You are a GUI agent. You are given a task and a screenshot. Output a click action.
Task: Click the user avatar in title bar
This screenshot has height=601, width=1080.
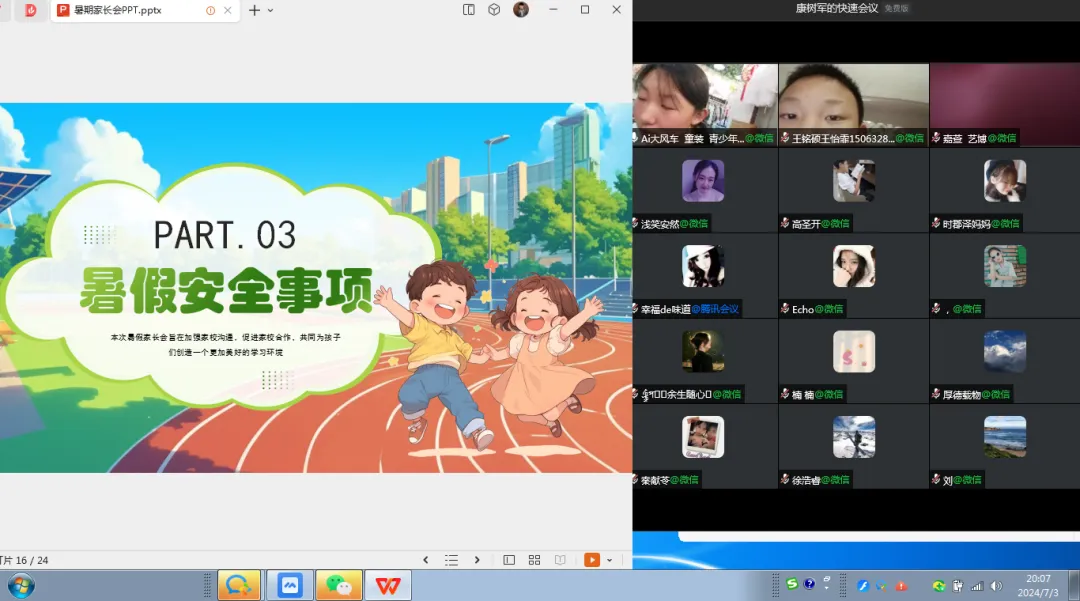(521, 10)
